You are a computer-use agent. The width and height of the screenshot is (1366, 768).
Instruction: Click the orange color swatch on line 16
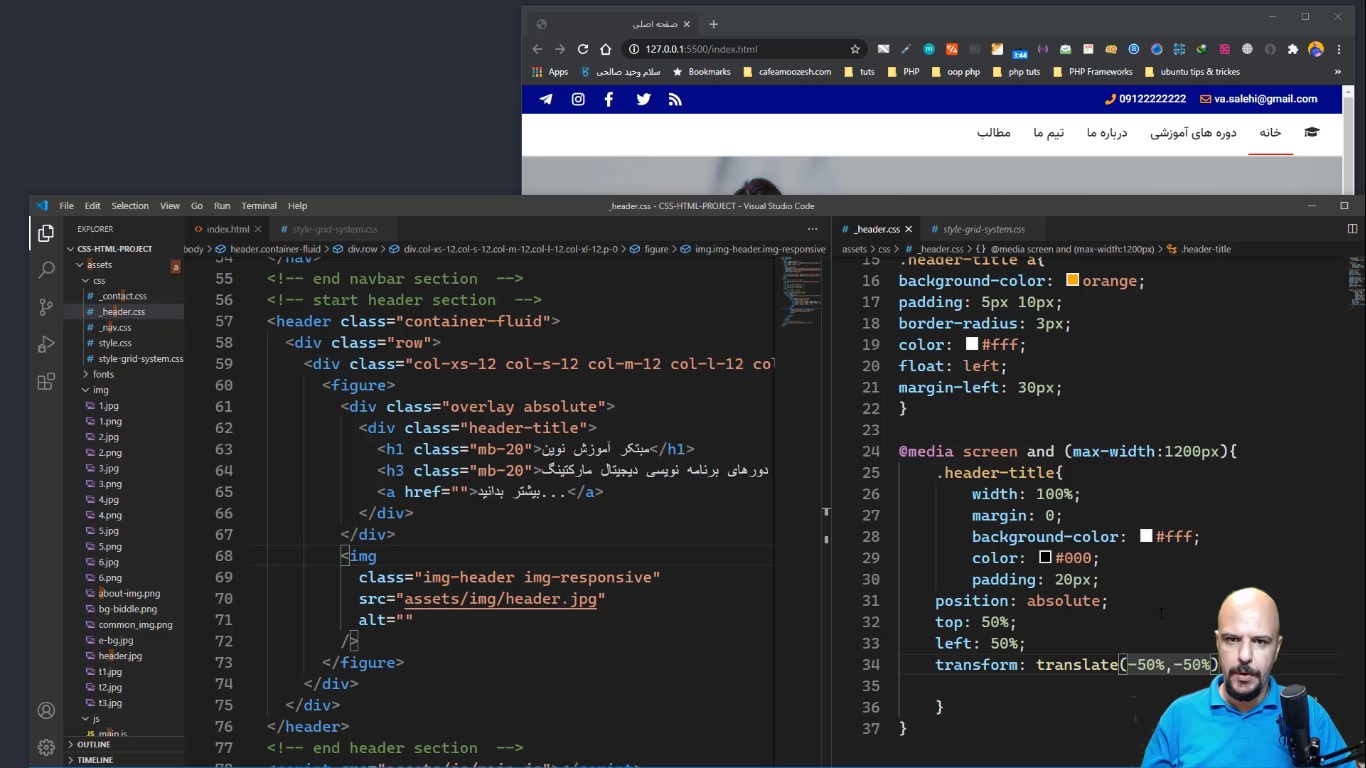1072,281
